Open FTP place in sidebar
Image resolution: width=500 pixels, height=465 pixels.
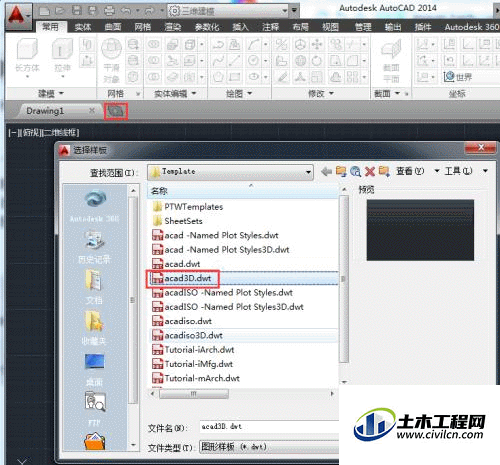[x=95, y=409]
